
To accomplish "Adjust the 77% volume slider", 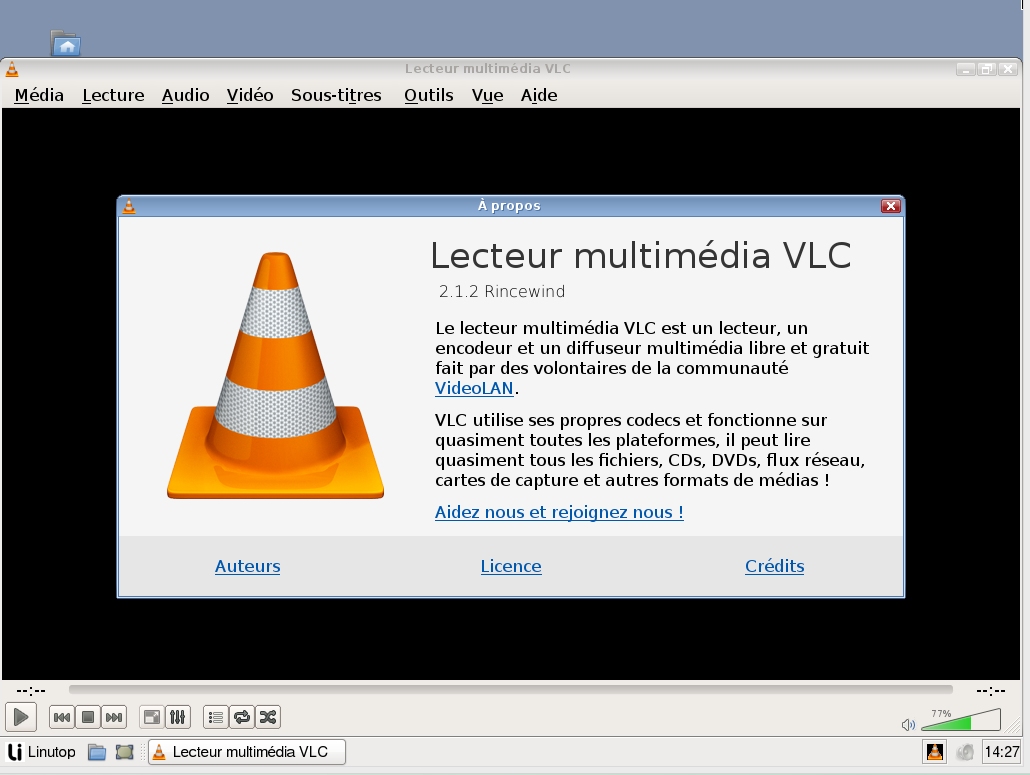I will [961, 720].
